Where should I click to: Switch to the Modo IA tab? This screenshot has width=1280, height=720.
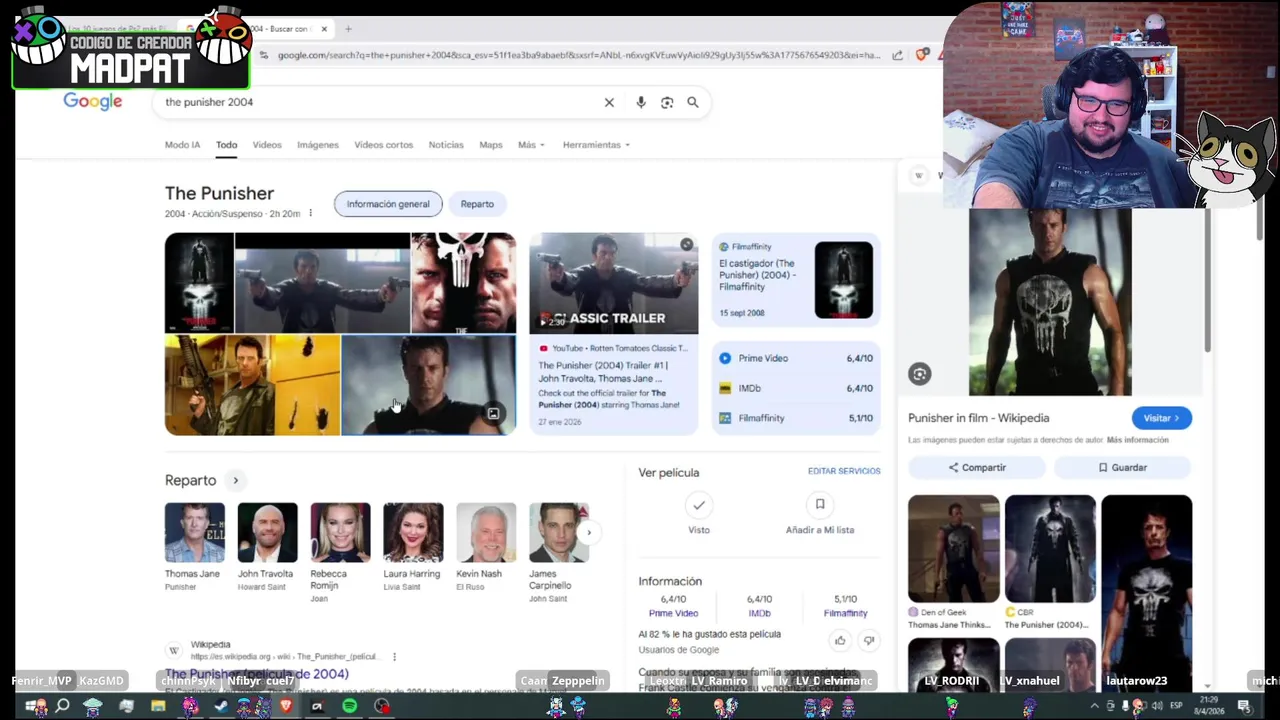(182, 145)
